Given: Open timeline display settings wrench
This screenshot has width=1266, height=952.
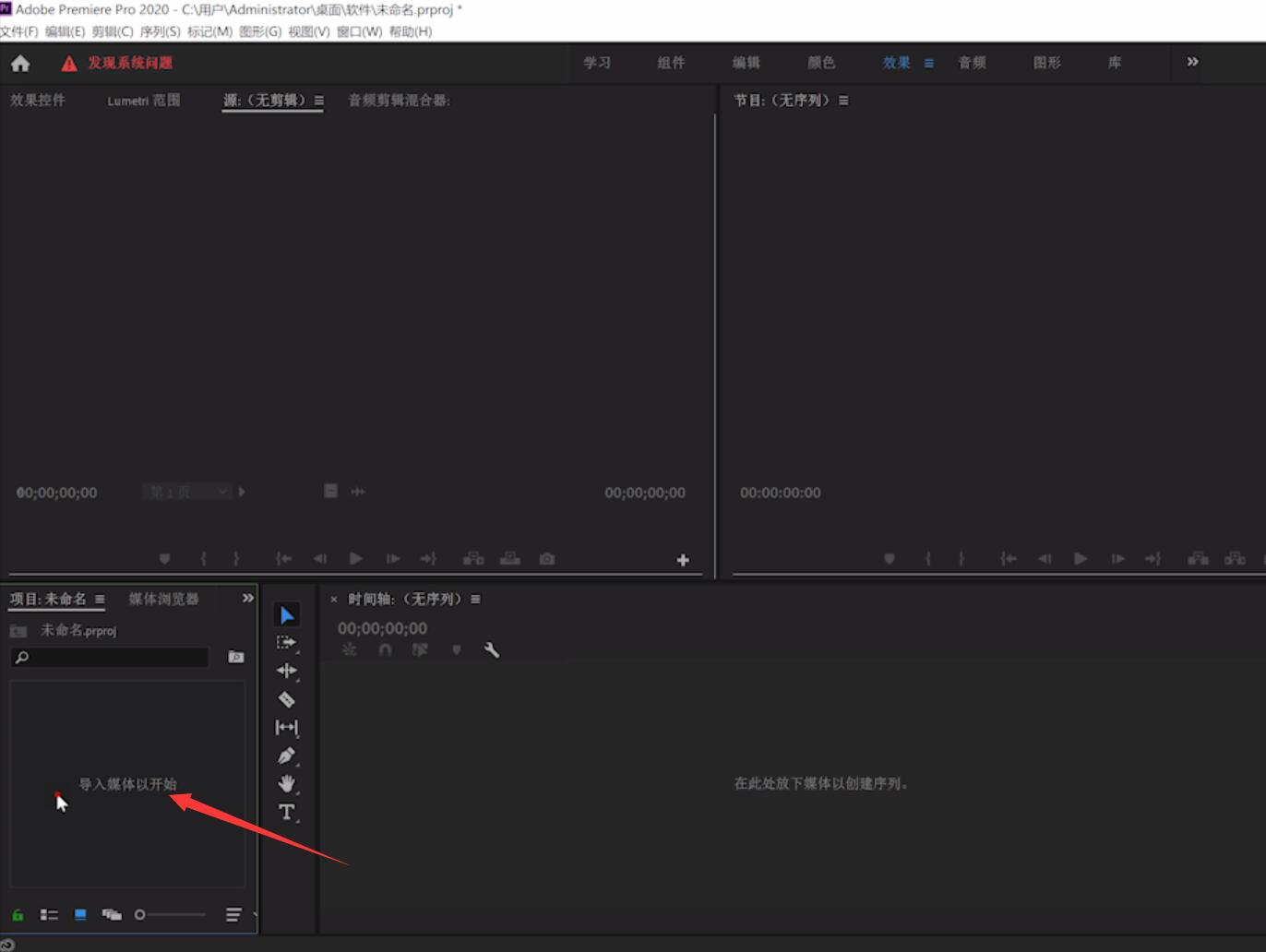Looking at the screenshot, I should pos(492,649).
